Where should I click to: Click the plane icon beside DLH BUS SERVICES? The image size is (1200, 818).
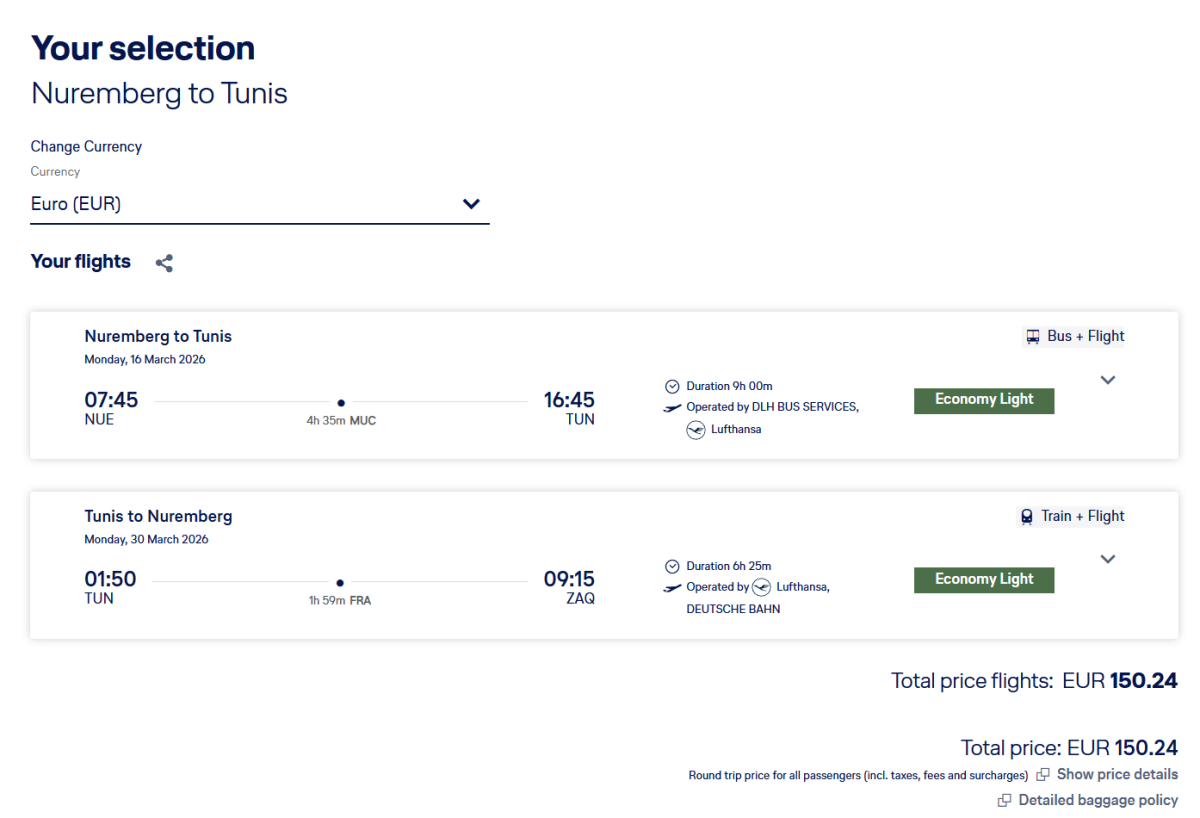(x=672, y=408)
